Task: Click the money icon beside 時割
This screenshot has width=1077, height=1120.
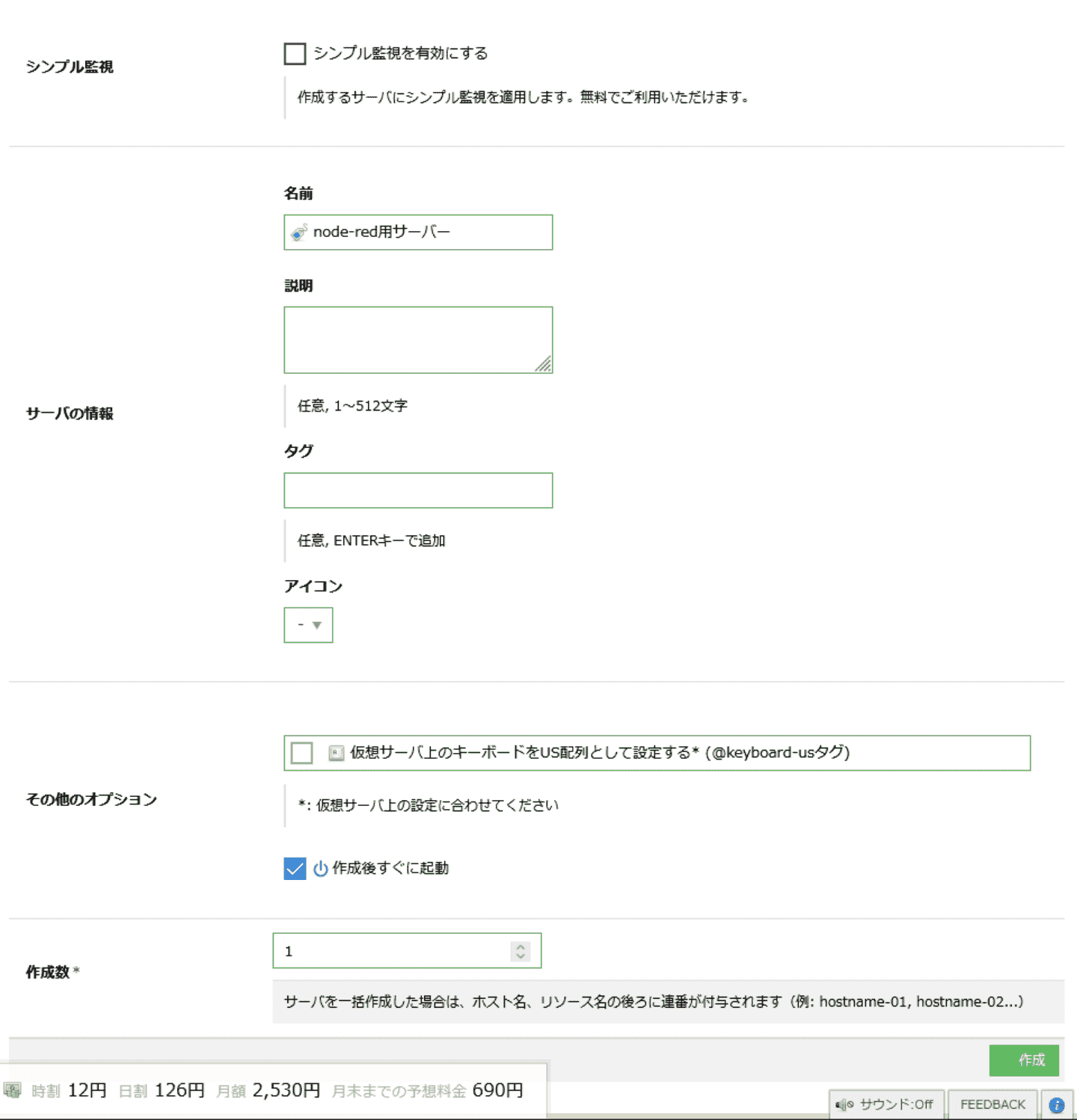Action: (x=13, y=1091)
